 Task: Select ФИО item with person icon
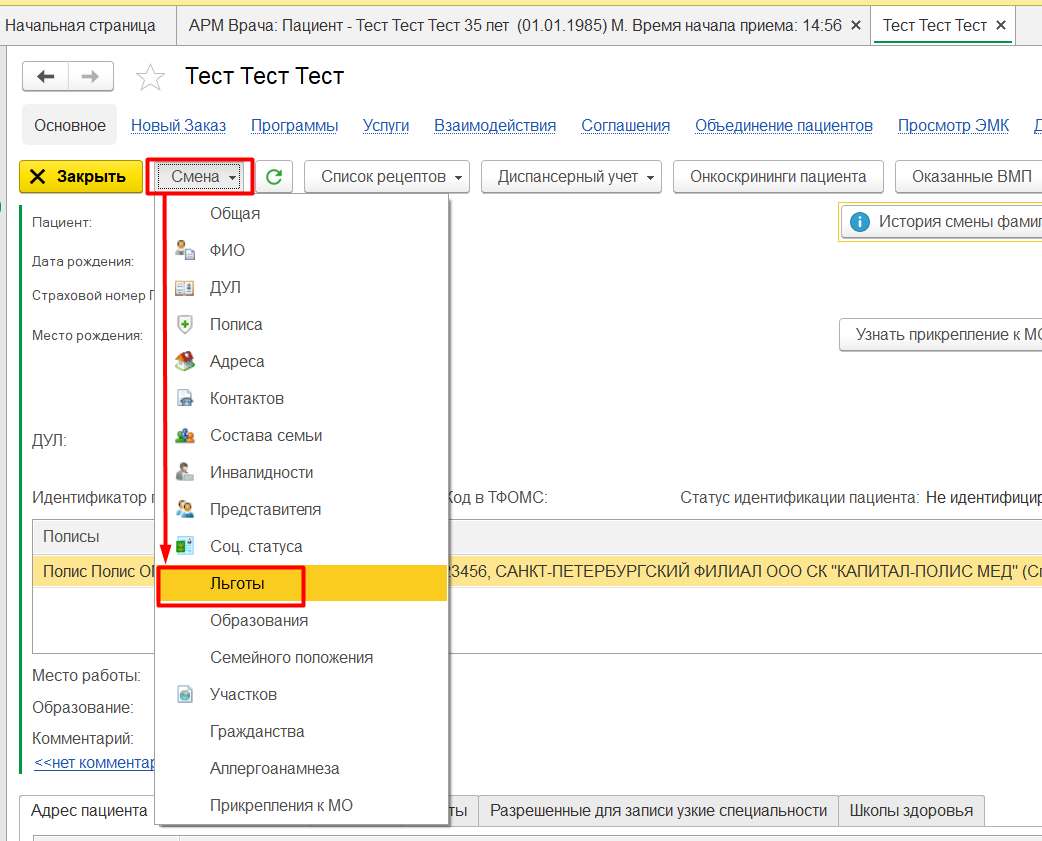pyautogui.click(x=227, y=251)
